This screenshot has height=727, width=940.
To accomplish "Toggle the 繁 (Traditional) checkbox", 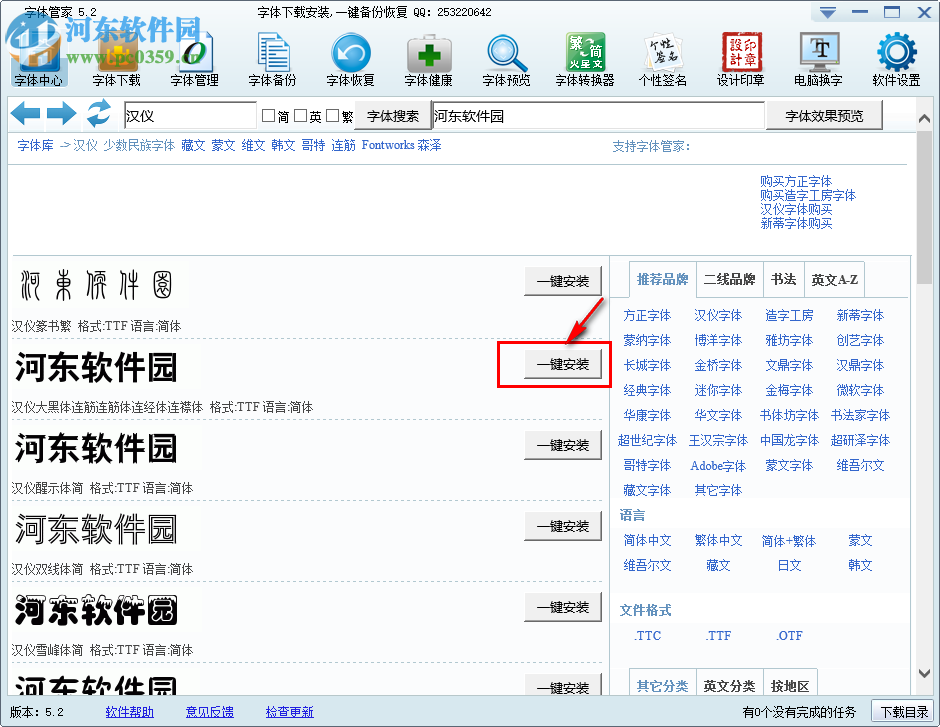I will point(333,115).
